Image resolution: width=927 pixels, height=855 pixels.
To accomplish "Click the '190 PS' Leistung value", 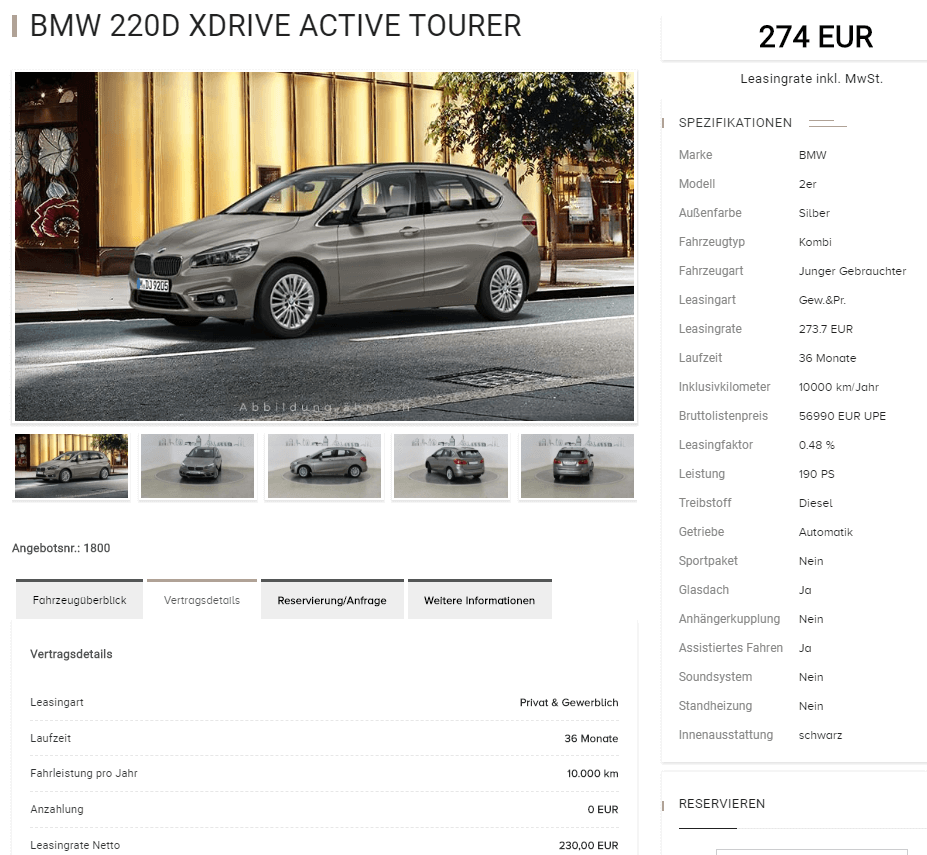I will point(816,474).
